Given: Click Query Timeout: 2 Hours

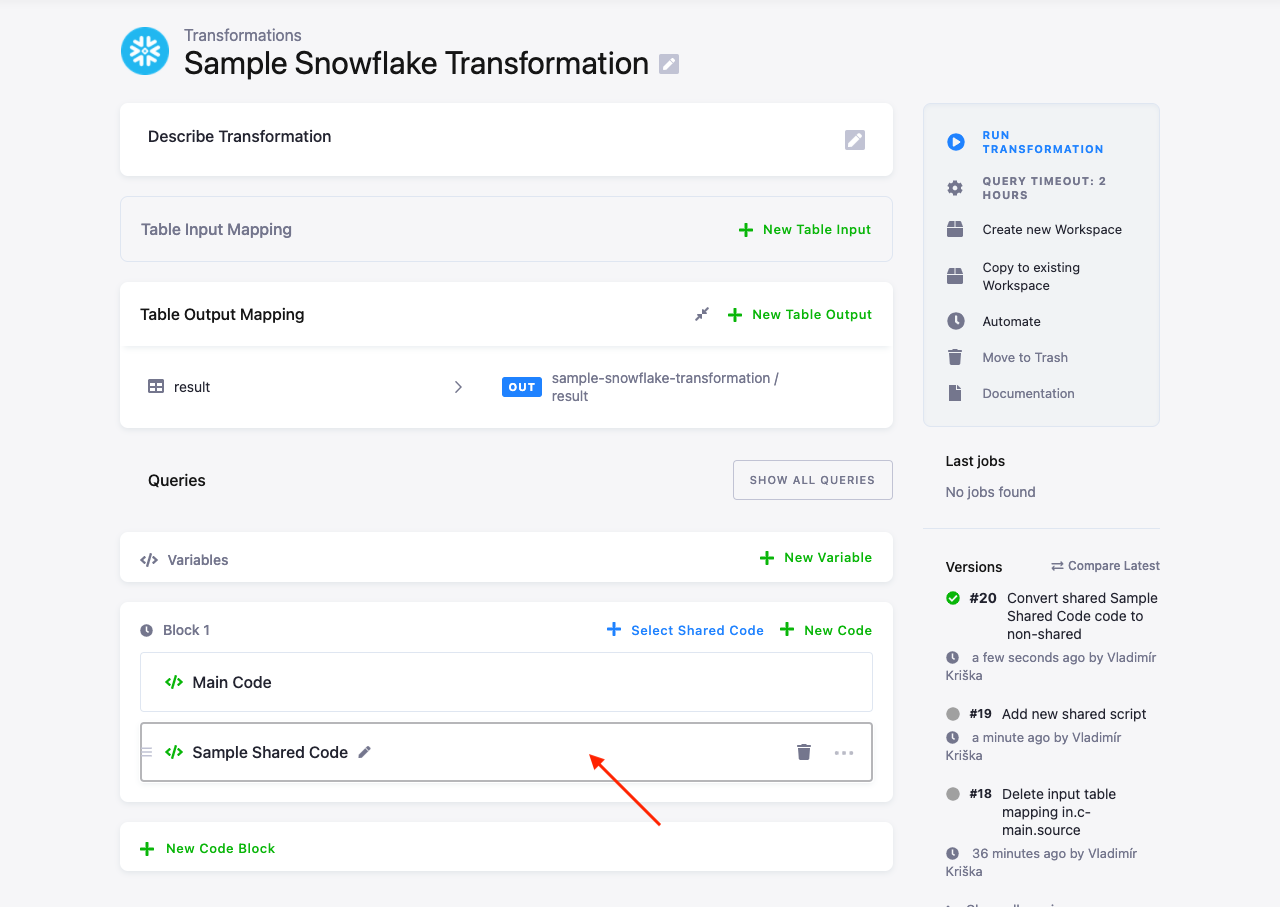Looking at the screenshot, I should (1044, 188).
